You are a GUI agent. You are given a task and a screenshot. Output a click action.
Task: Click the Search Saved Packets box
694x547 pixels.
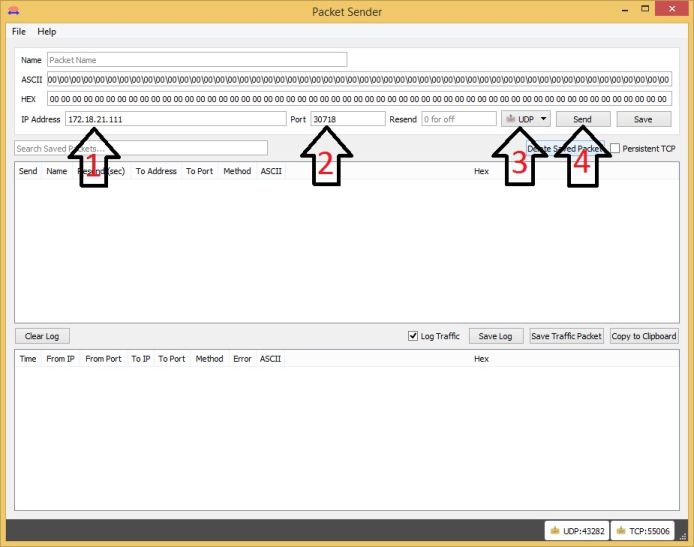click(x=140, y=148)
